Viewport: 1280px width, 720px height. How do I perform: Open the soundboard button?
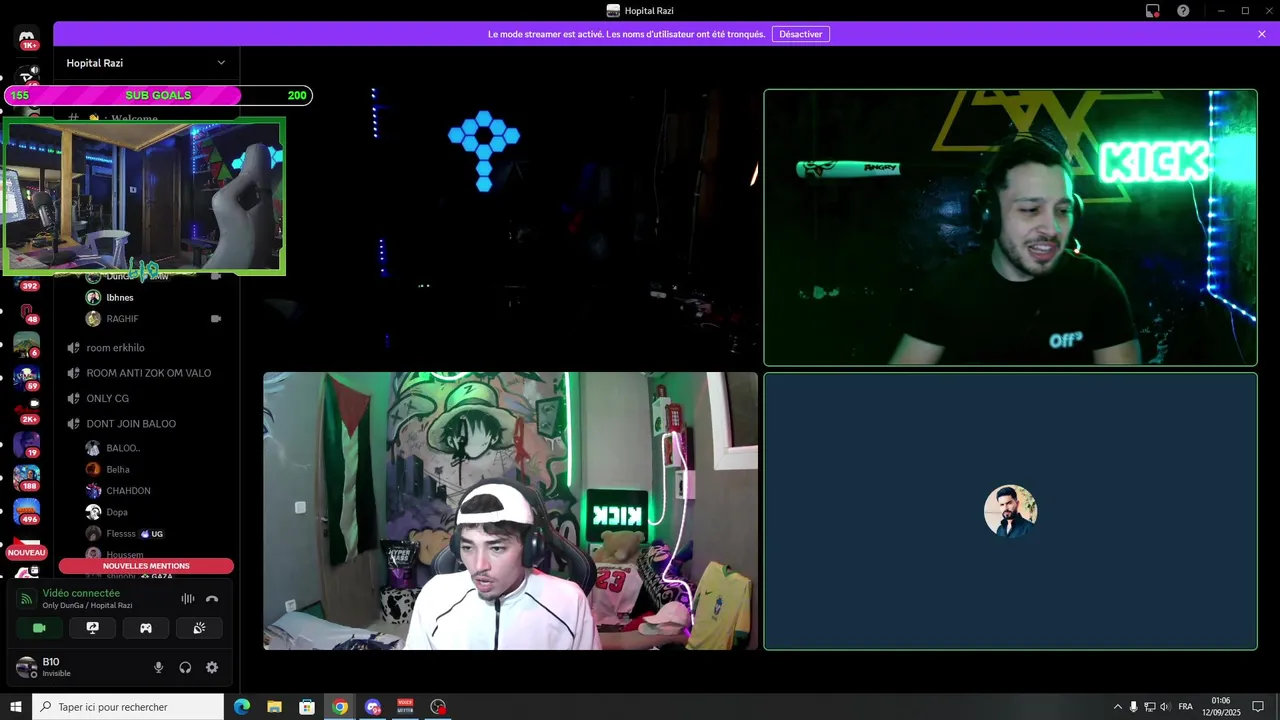[199, 628]
